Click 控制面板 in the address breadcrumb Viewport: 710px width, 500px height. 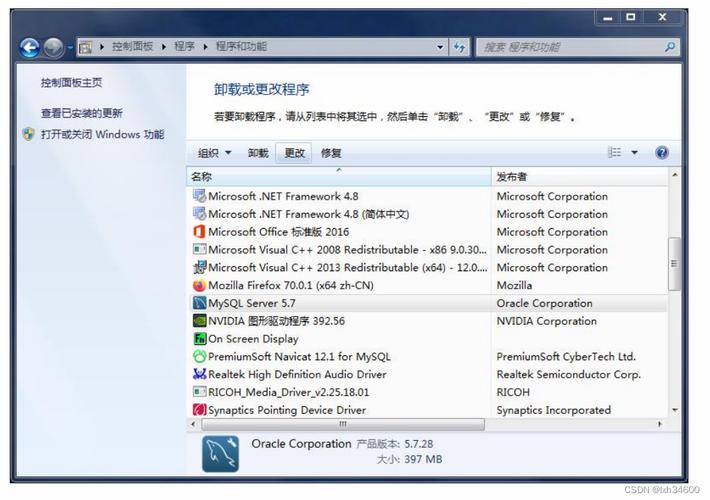click(x=132, y=47)
